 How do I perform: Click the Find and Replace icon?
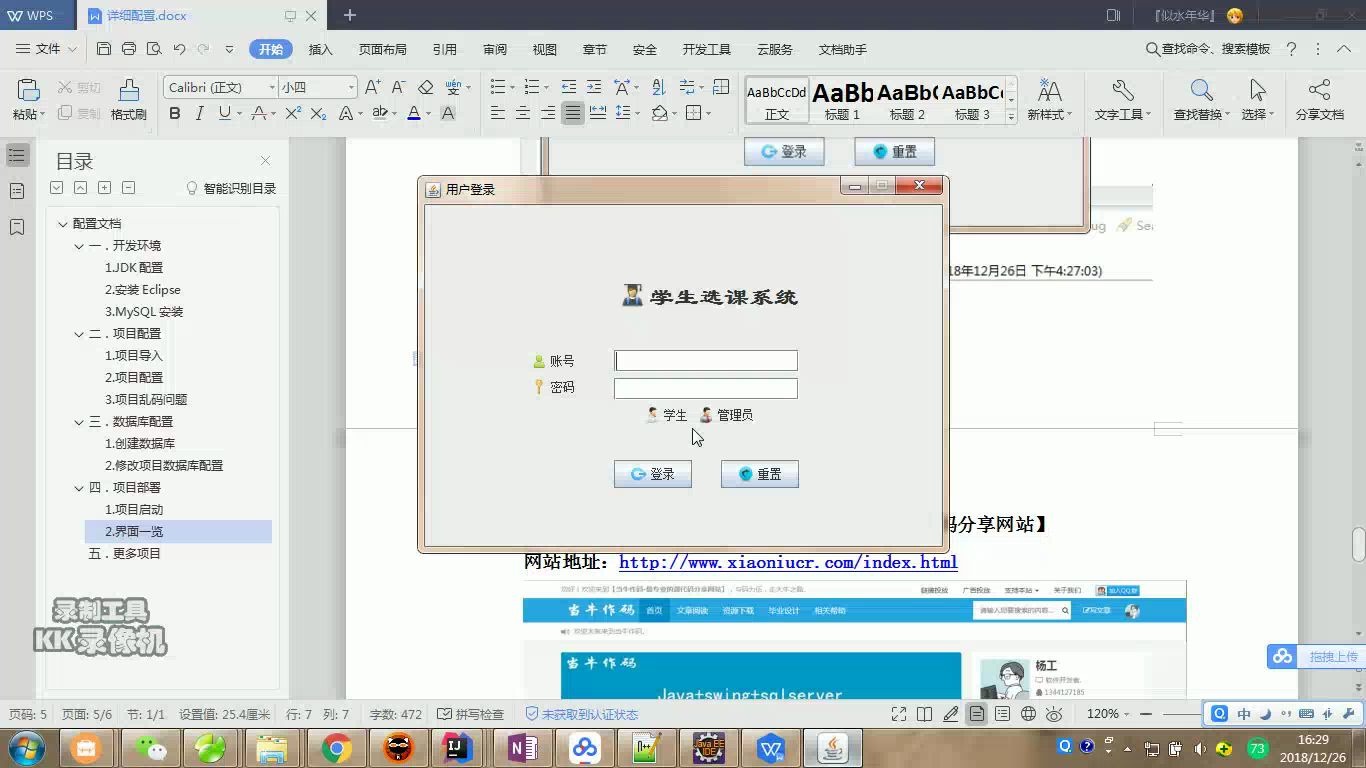pyautogui.click(x=1200, y=88)
